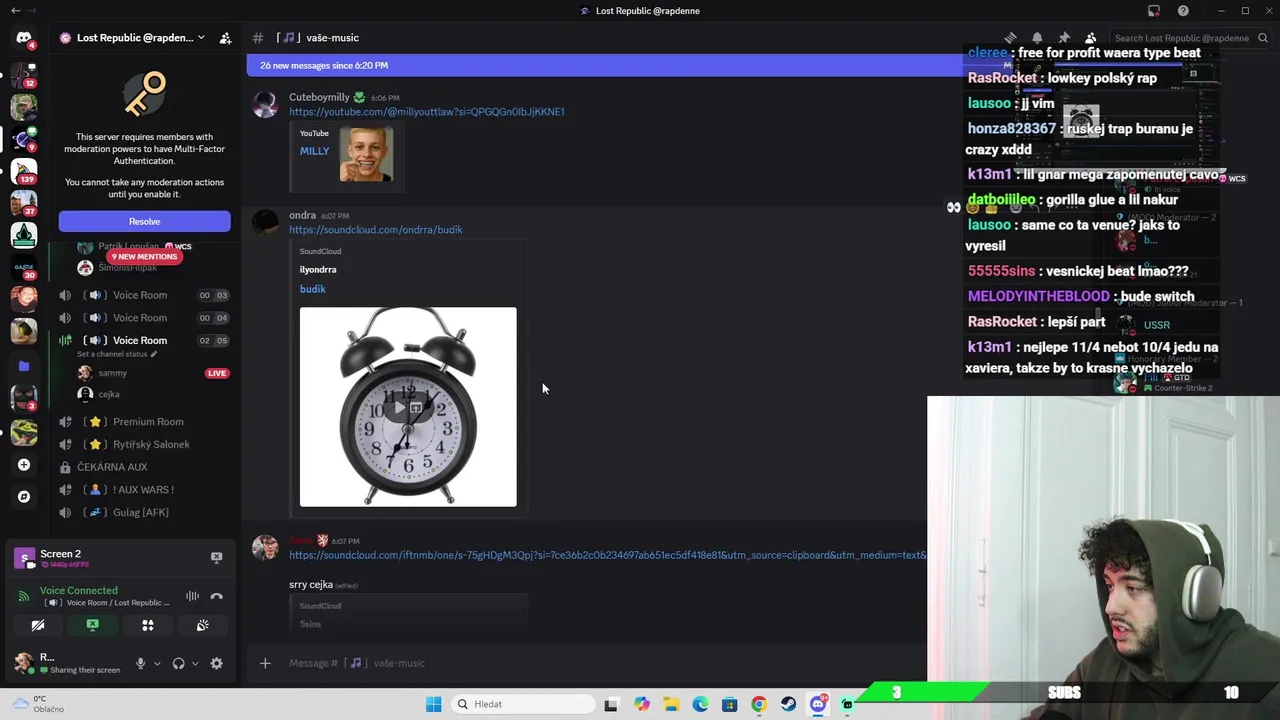Image resolution: width=1280 pixels, height=720 pixels.
Task: Open User Settings gear icon
Action: (x=216, y=663)
